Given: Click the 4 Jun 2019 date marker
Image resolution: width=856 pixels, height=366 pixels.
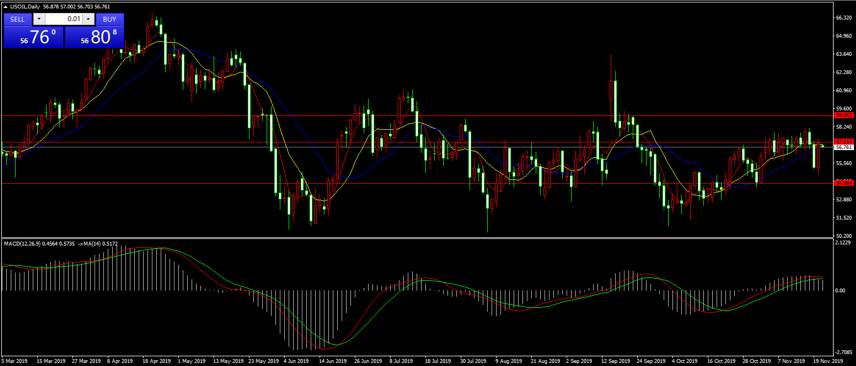Looking at the screenshot, I should 295,361.
